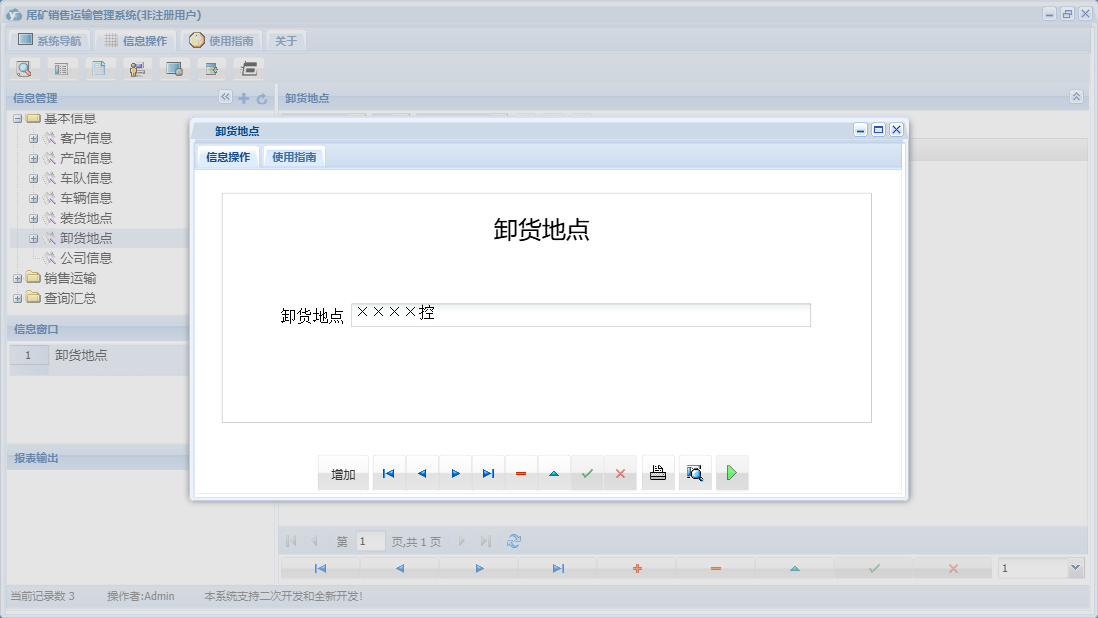
Task: Select the add-window toolbar icon
Action: click(211, 68)
